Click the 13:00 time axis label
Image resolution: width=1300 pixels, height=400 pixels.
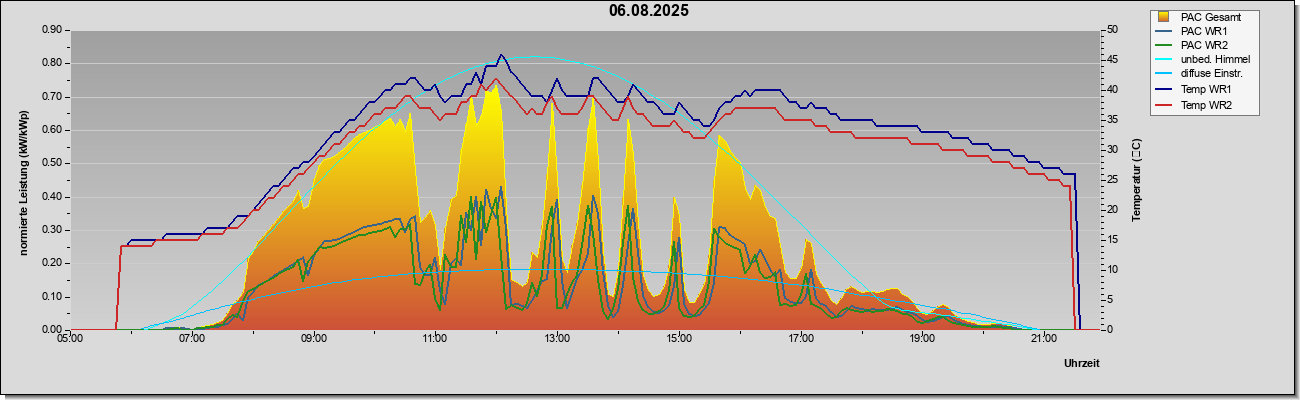pos(557,339)
